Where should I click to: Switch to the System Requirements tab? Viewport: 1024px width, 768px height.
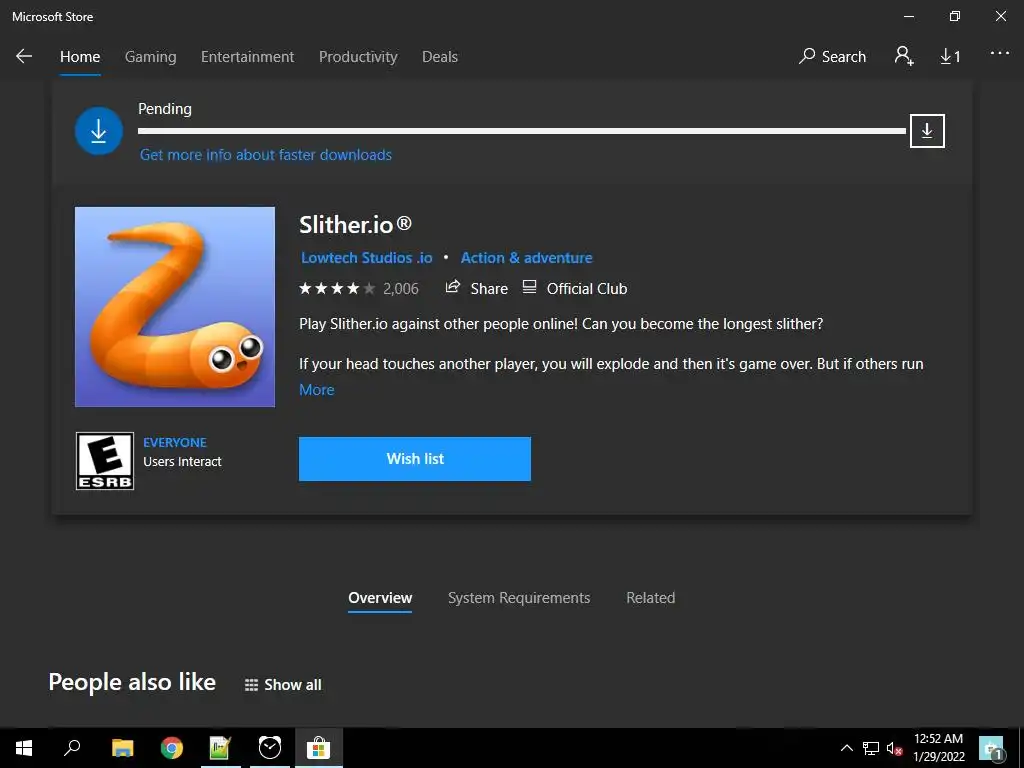[x=519, y=598]
